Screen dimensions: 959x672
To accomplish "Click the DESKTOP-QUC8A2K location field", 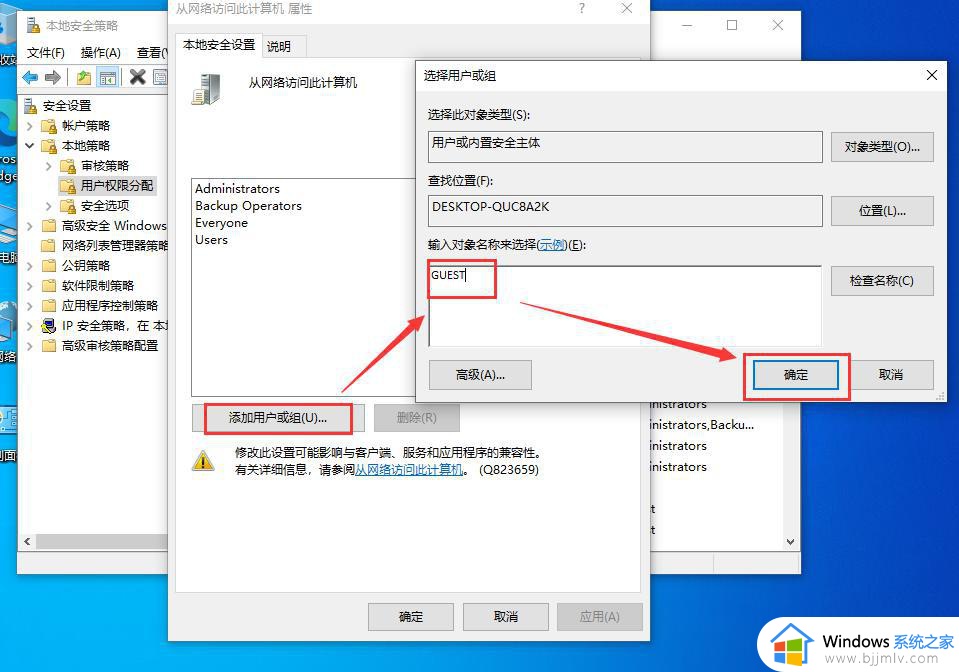I will pyautogui.click(x=625, y=211).
